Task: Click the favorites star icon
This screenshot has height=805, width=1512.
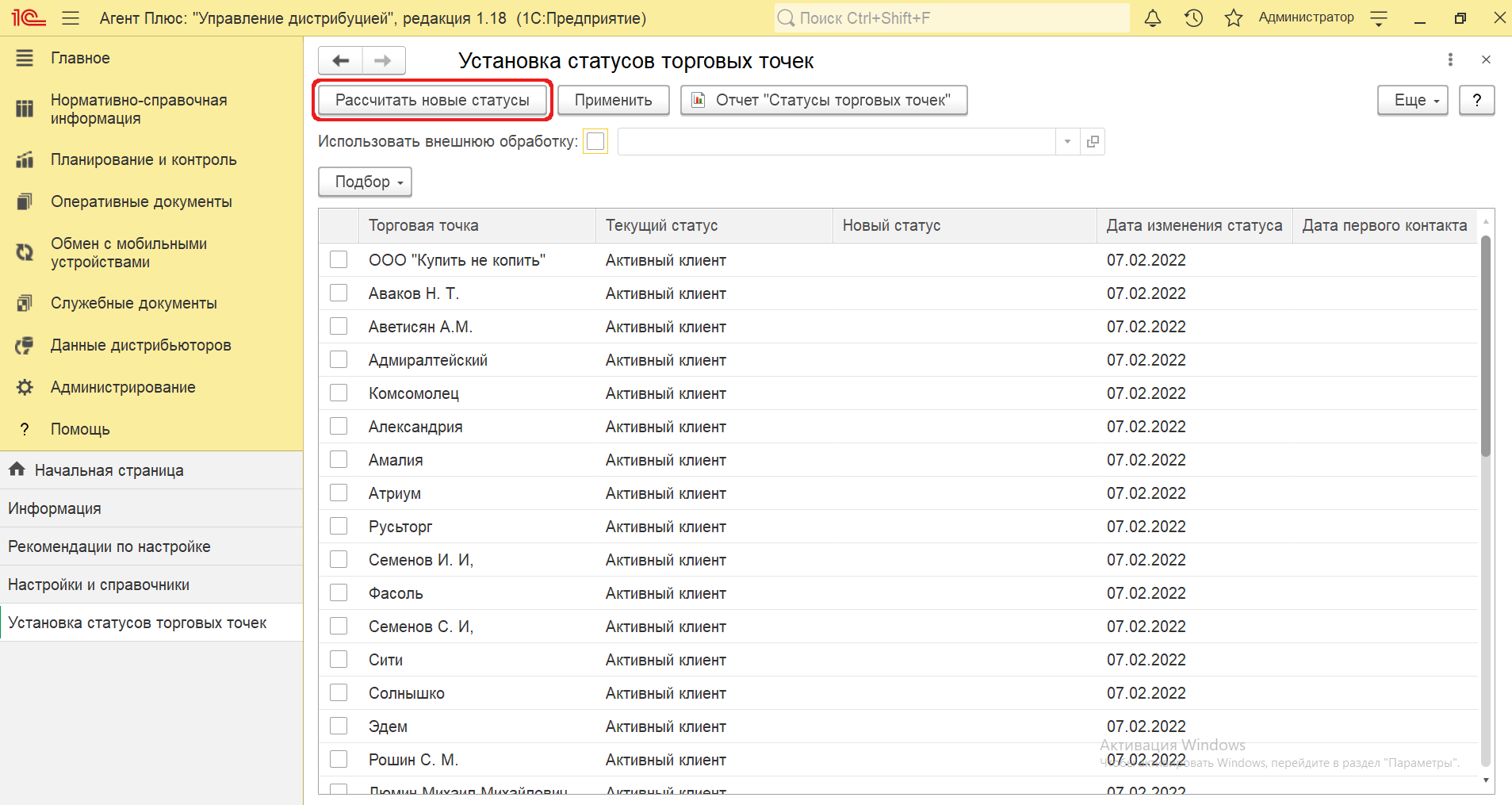Action: [1233, 18]
